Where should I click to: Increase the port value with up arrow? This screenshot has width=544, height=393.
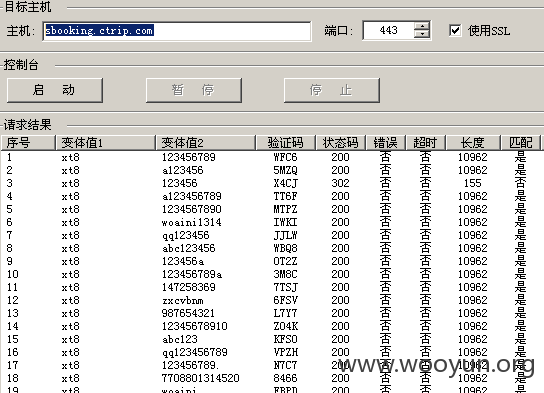(422, 26)
